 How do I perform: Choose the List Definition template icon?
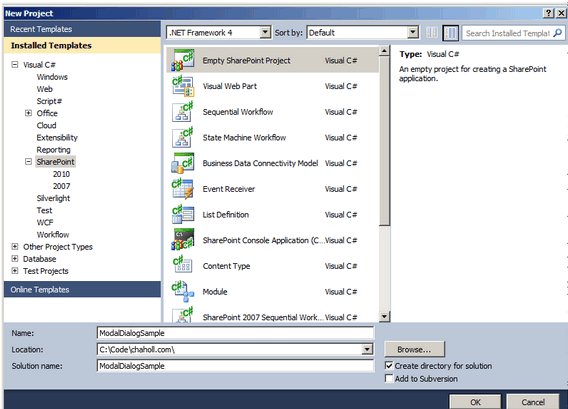[x=183, y=215]
